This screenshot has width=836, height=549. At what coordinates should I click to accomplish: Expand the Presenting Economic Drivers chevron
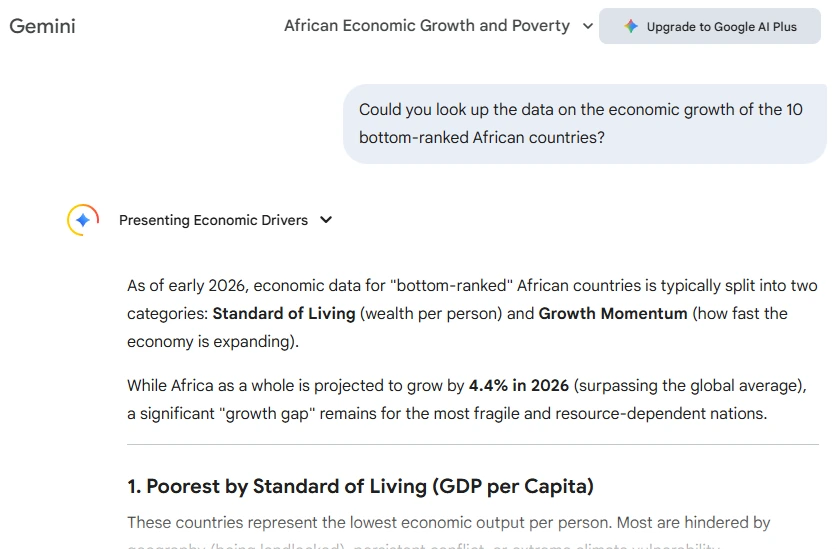coord(326,220)
